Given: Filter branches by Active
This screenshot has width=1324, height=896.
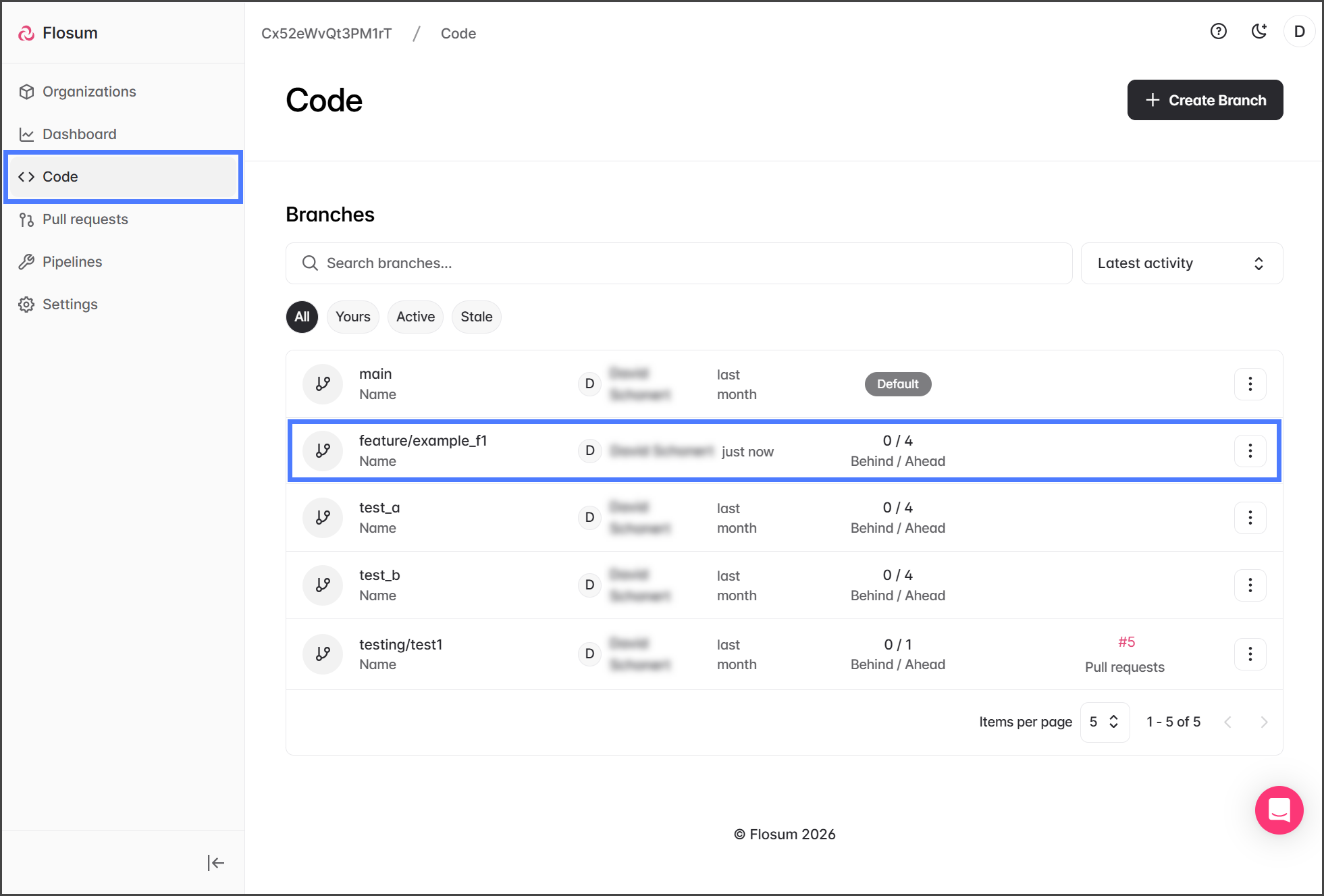Looking at the screenshot, I should (415, 317).
